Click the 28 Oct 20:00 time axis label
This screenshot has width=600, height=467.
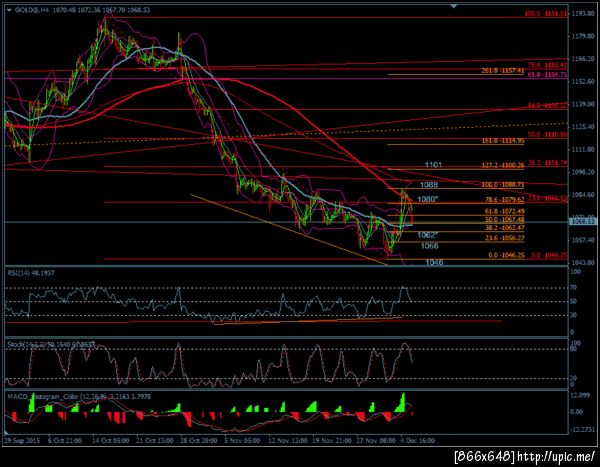pyautogui.click(x=199, y=441)
